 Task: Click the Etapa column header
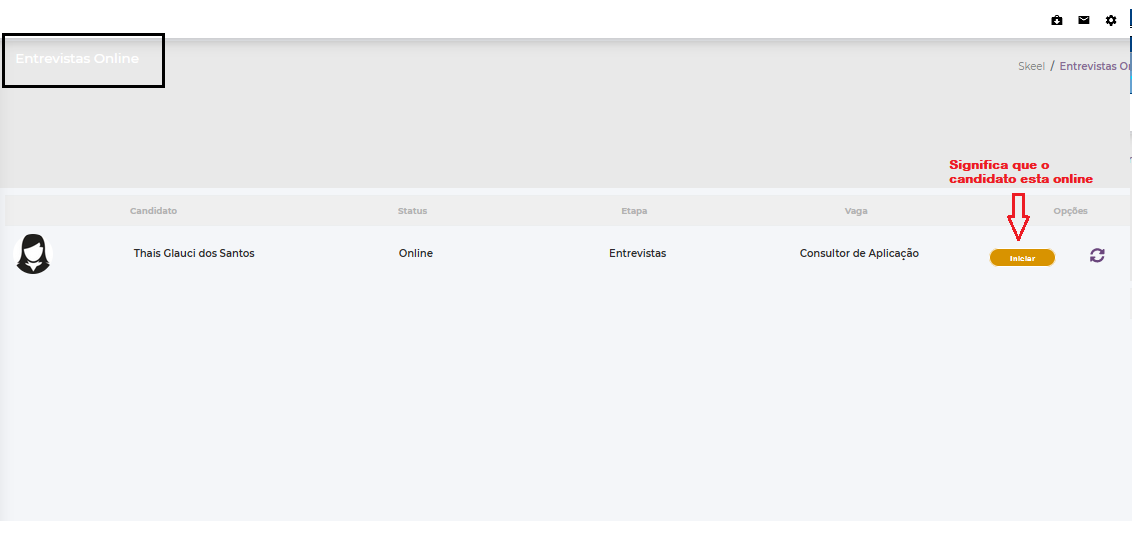click(634, 211)
